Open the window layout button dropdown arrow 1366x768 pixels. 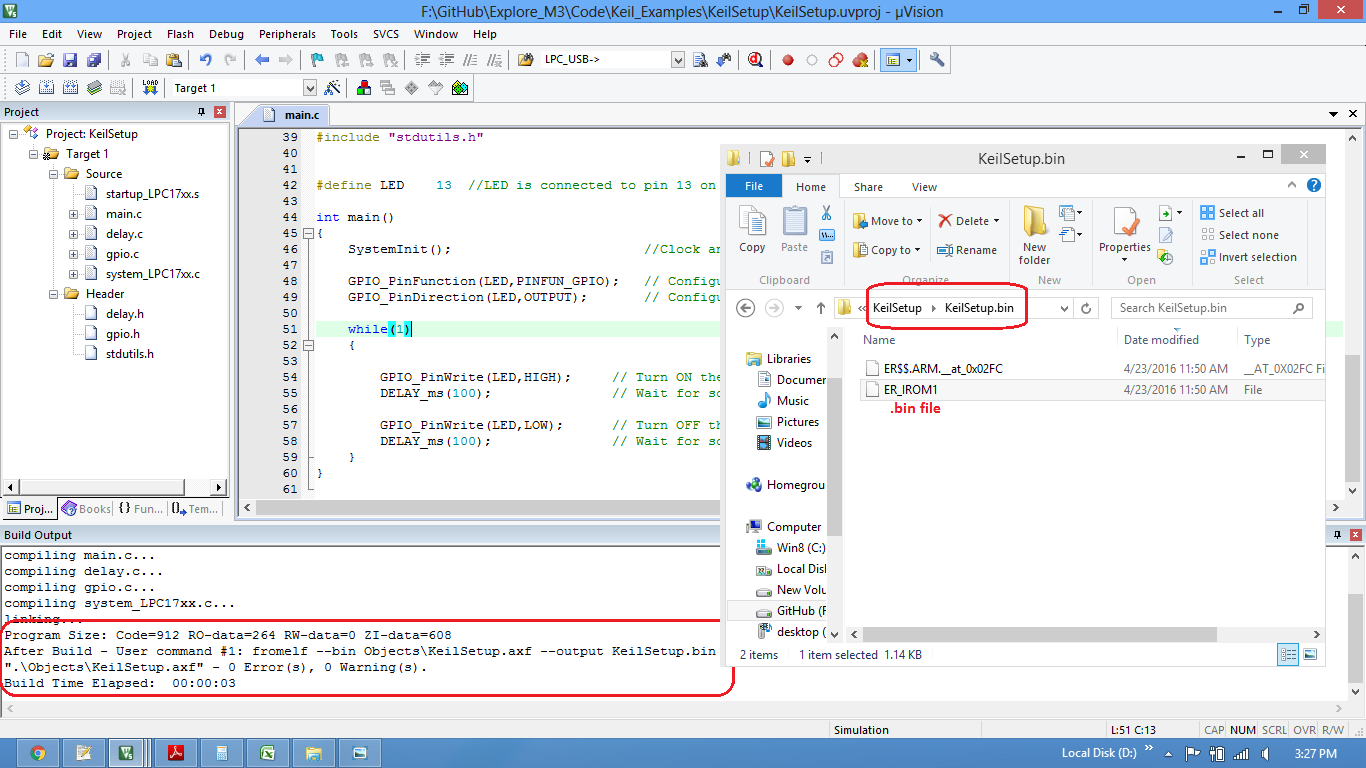tap(909, 60)
